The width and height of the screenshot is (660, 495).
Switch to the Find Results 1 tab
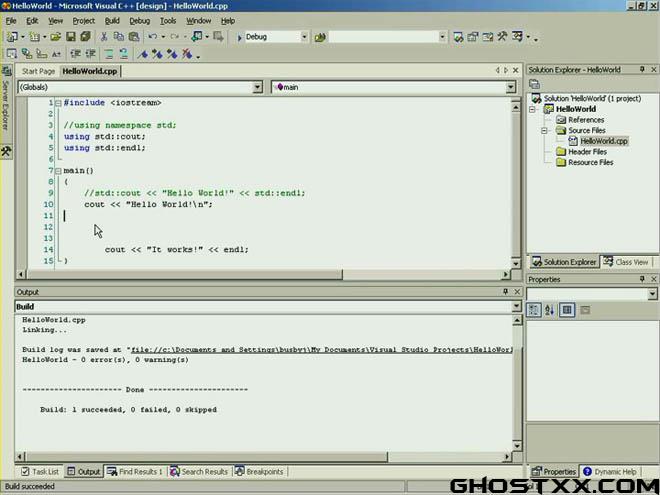click(x=135, y=471)
